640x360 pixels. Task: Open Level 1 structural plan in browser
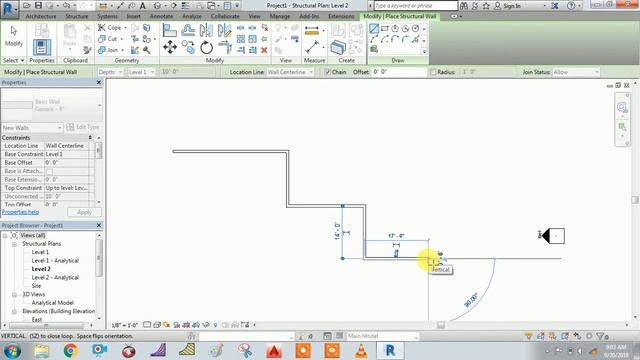point(40,252)
